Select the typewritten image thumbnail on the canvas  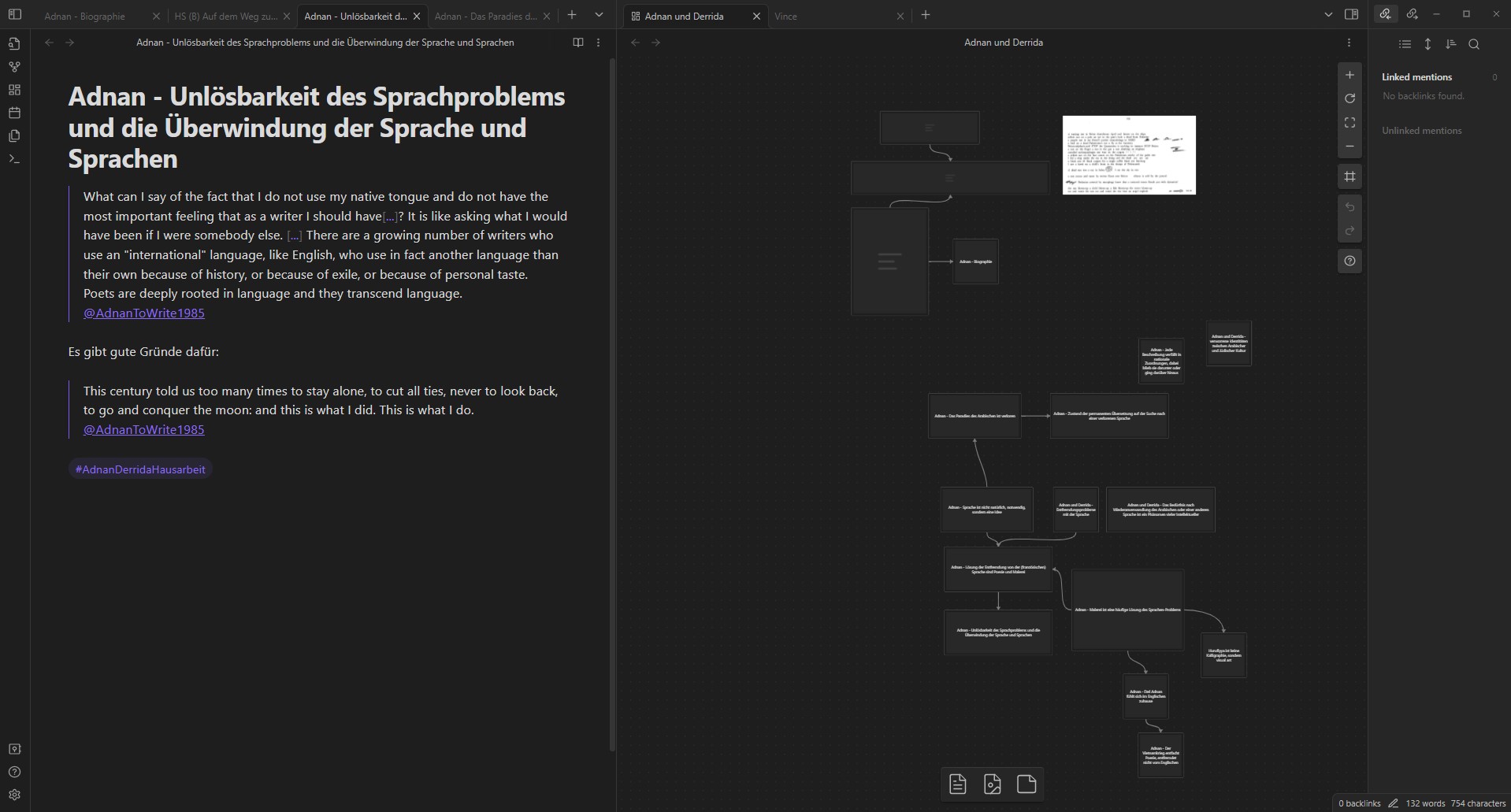(x=1129, y=155)
